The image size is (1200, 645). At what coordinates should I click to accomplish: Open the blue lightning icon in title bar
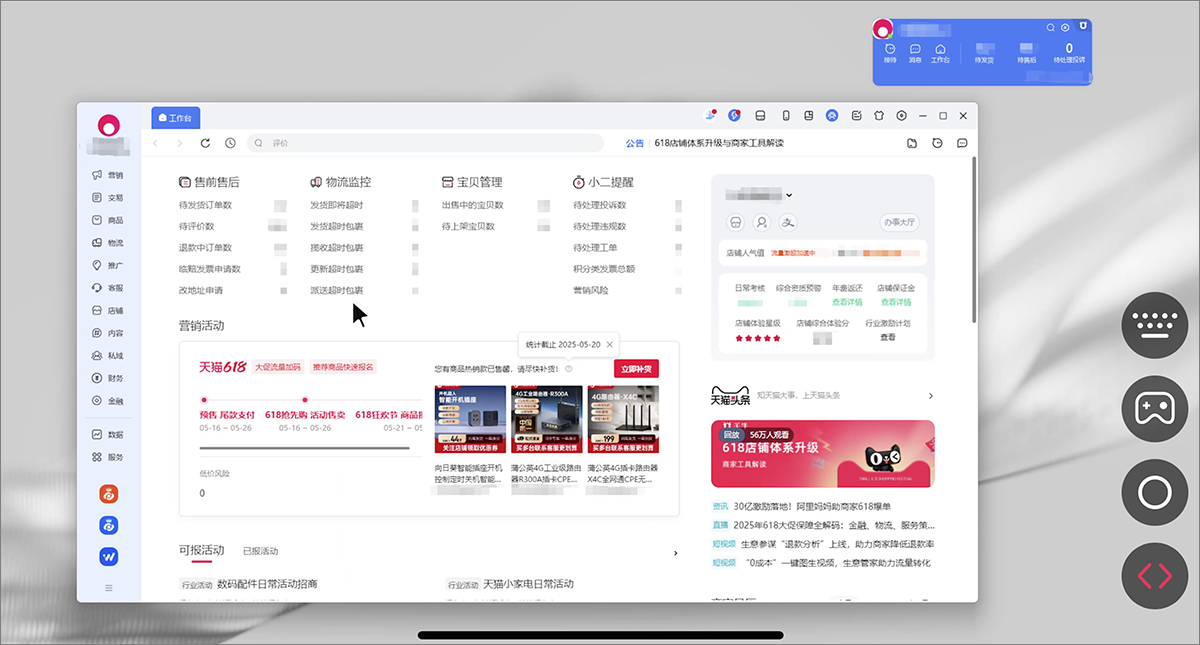734,115
